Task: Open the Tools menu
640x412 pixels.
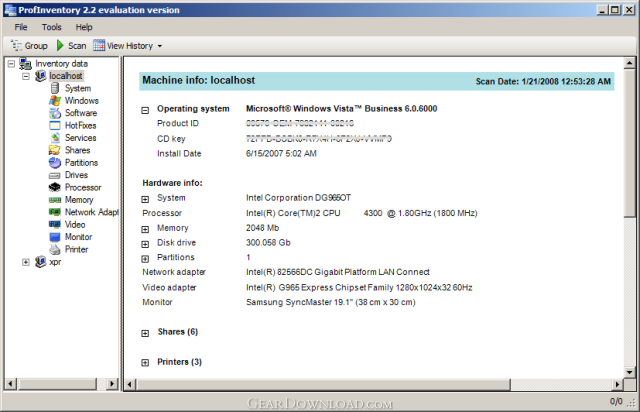Action: click(x=51, y=27)
